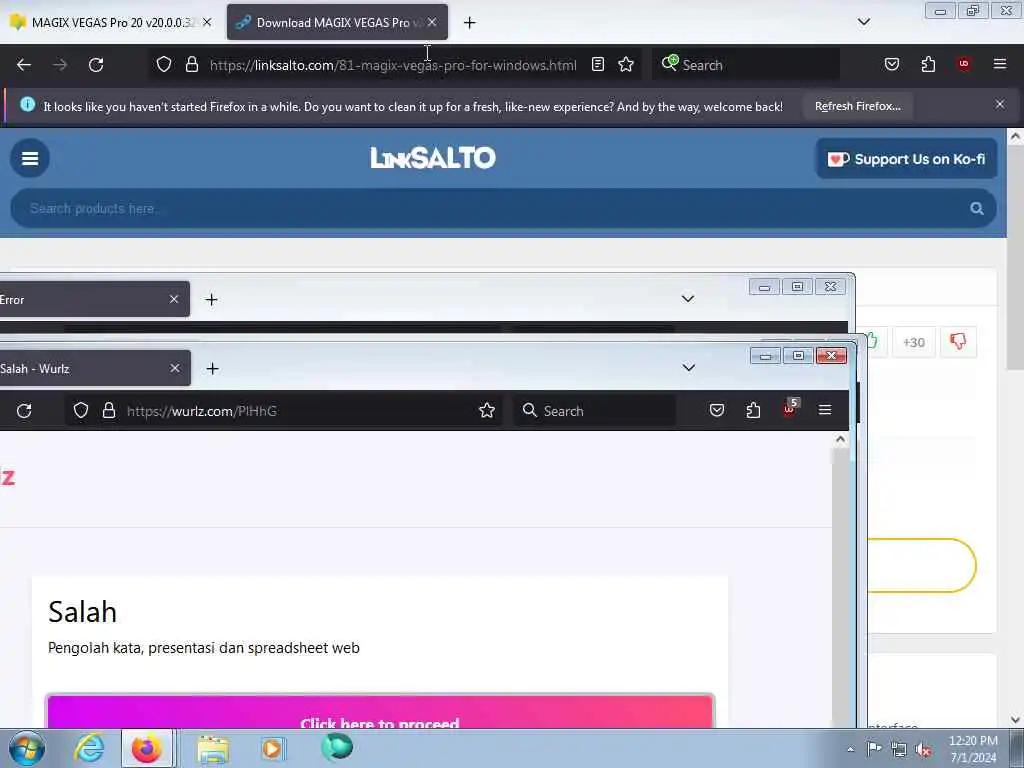Open extensions puzzle icon in main window
Image resolution: width=1024 pixels, height=768 pixels.
928,64
